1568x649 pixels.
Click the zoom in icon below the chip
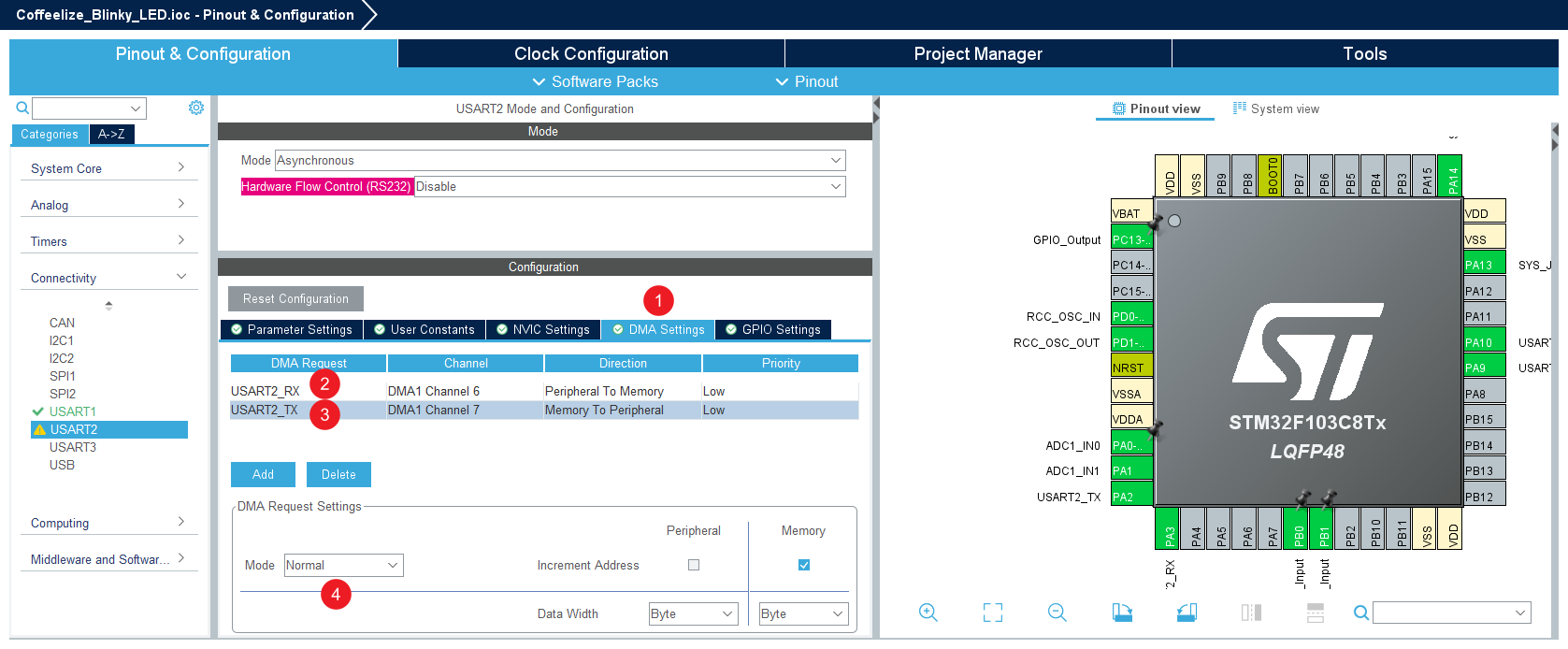click(x=928, y=613)
